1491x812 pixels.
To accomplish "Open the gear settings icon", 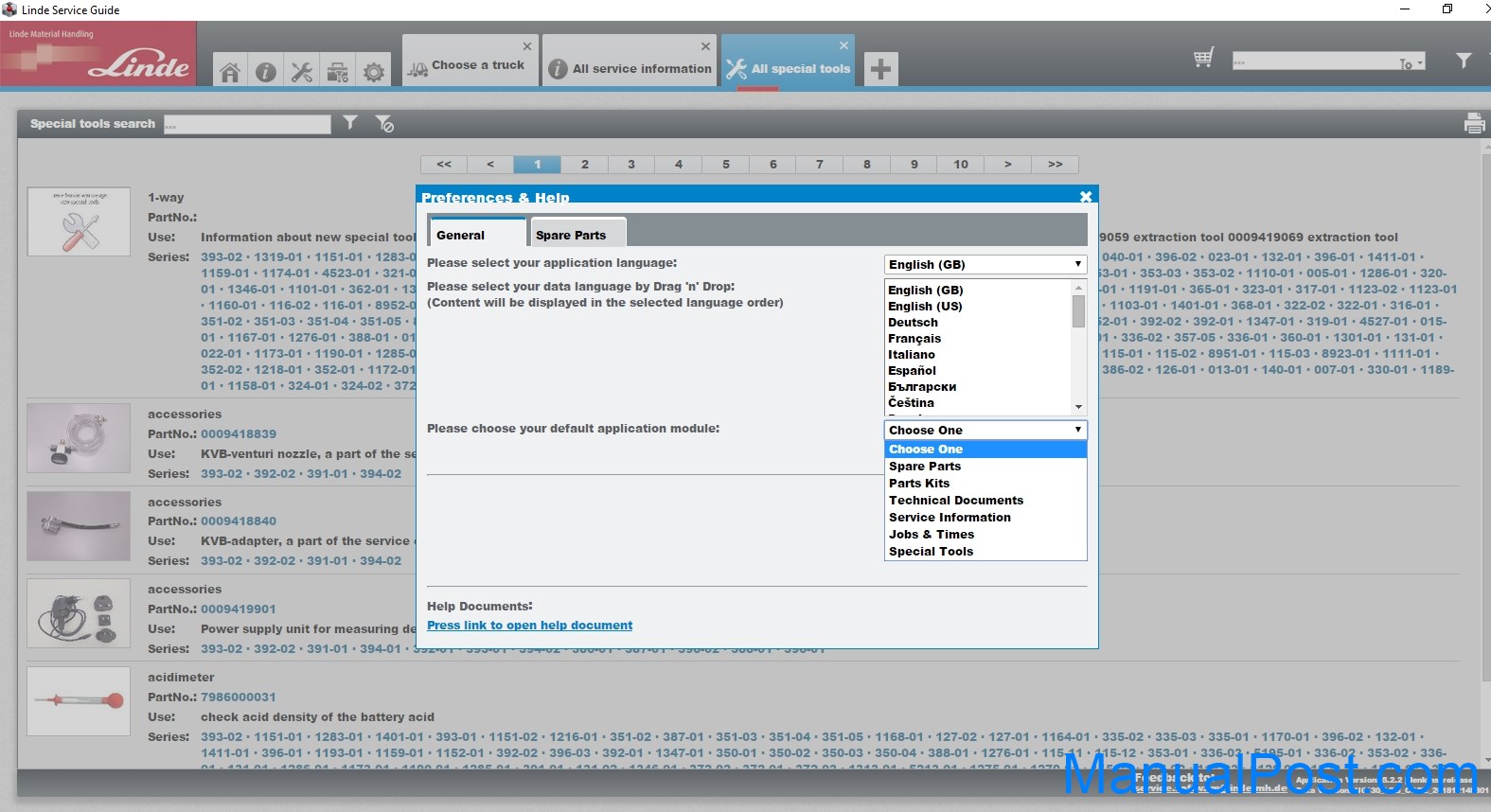I will [374, 72].
